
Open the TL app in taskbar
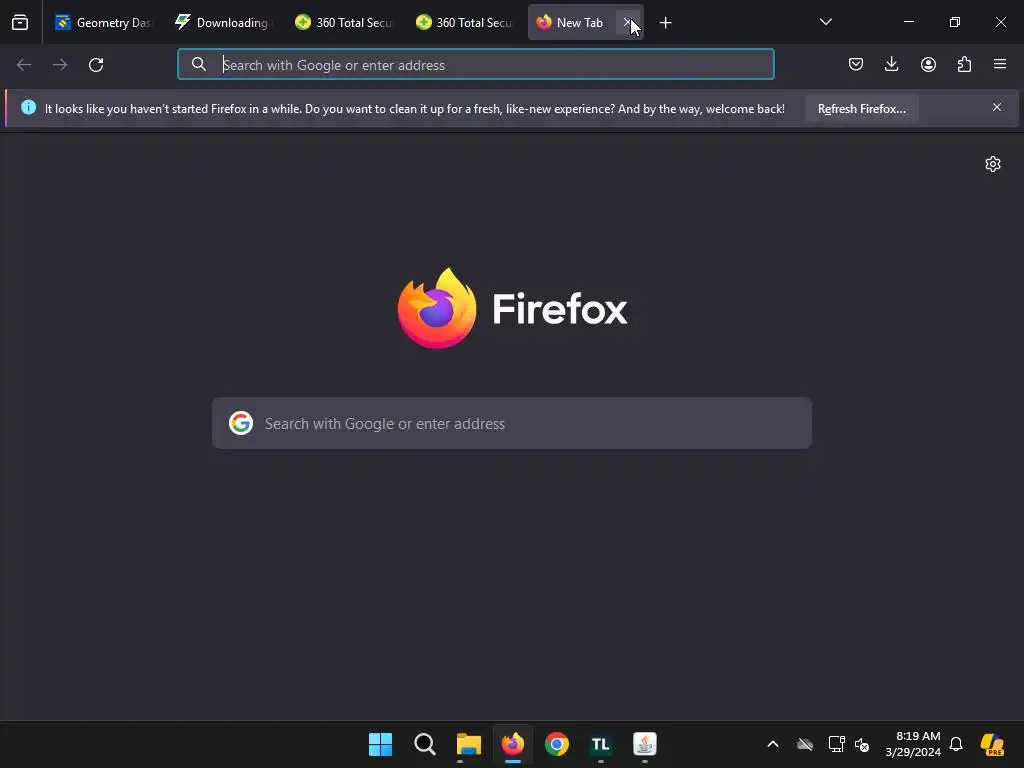pos(601,744)
